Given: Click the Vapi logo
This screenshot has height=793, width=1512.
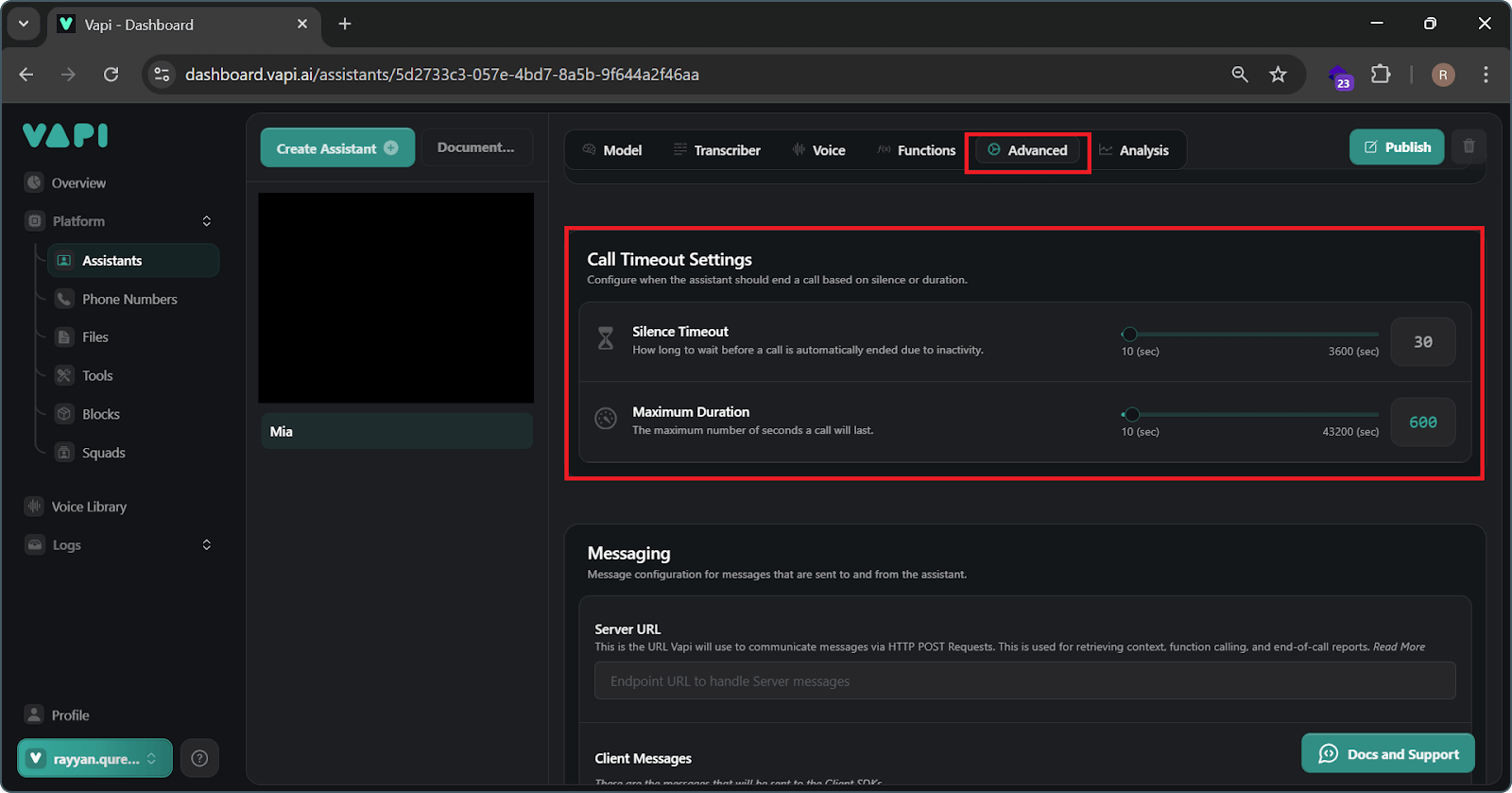Looking at the screenshot, I should (x=65, y=136).
